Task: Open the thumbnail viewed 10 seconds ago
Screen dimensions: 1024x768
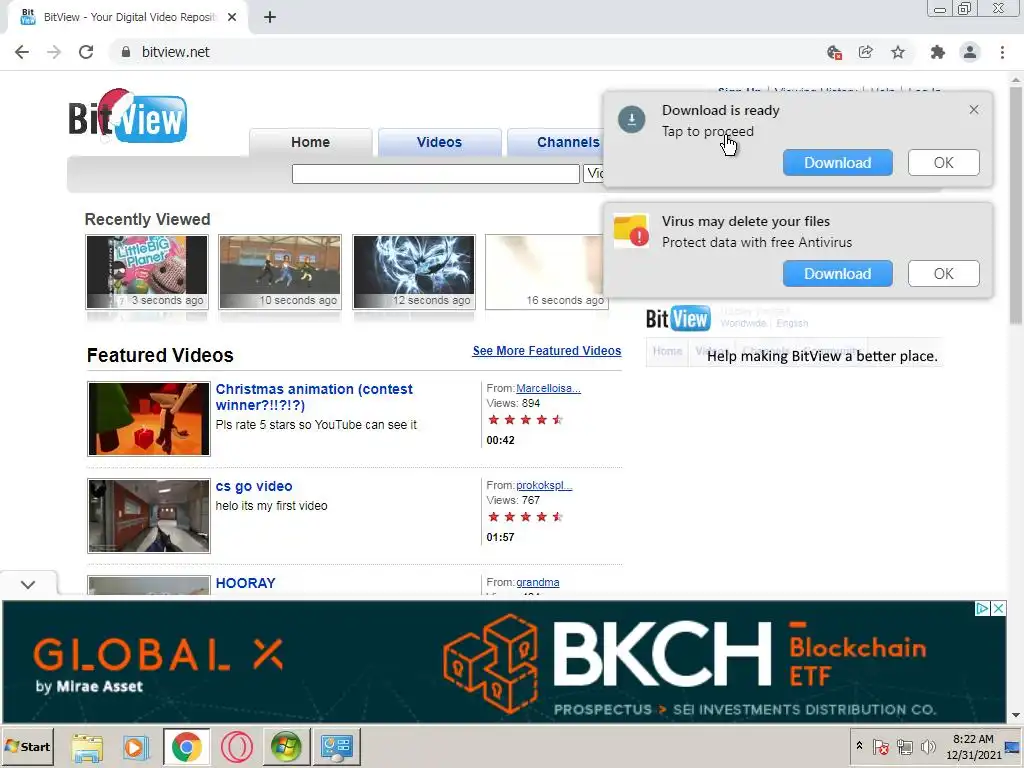Action: pos(280,272)
